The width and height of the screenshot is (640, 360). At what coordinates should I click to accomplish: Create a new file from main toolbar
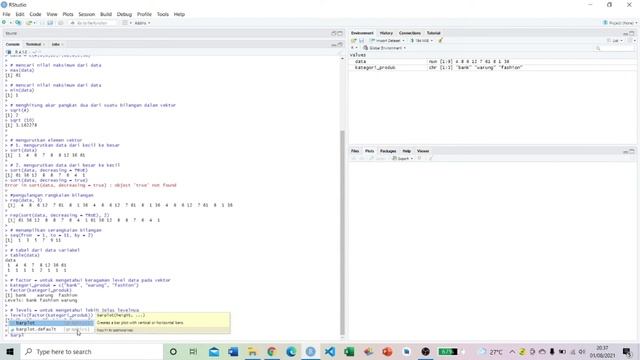tap(5, 23)
